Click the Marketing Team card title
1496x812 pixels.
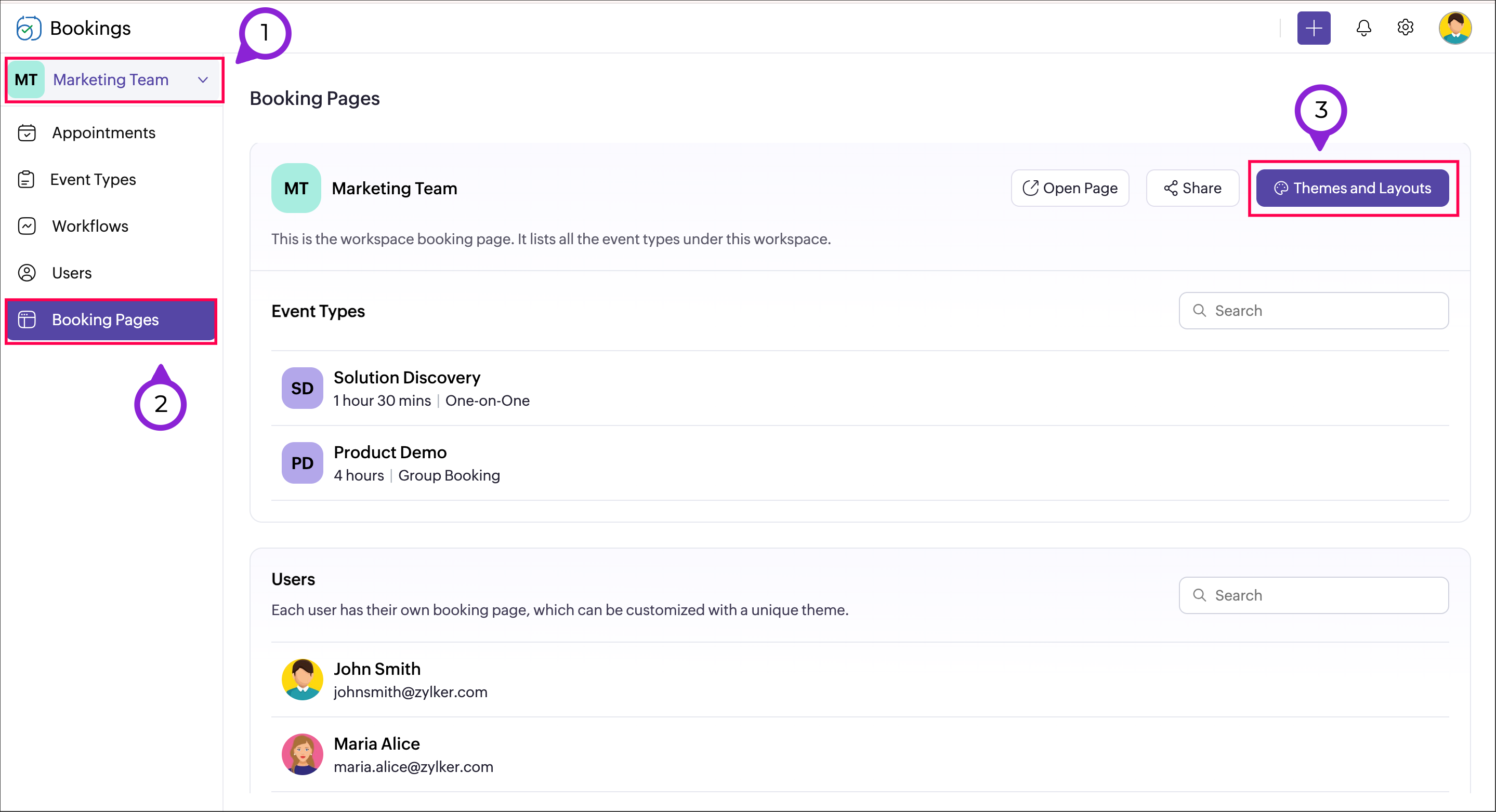(395, 188)
